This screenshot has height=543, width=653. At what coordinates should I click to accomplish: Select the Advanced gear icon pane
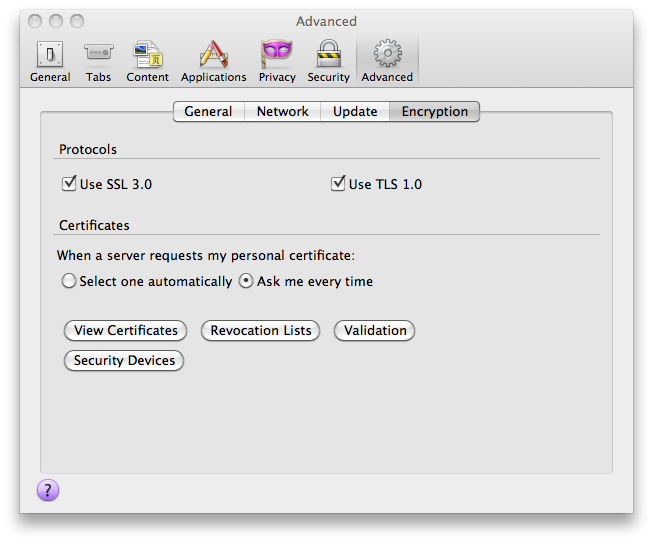point(387,60)
